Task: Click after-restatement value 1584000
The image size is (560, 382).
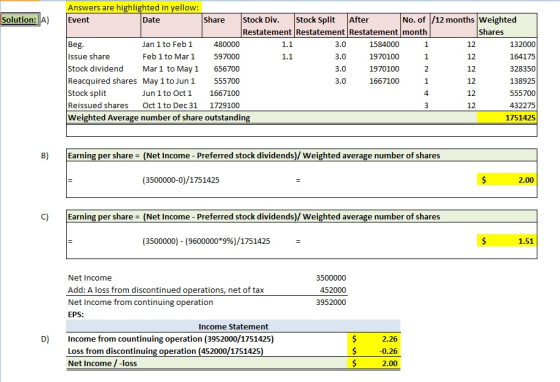Action: tap(384, 45)
